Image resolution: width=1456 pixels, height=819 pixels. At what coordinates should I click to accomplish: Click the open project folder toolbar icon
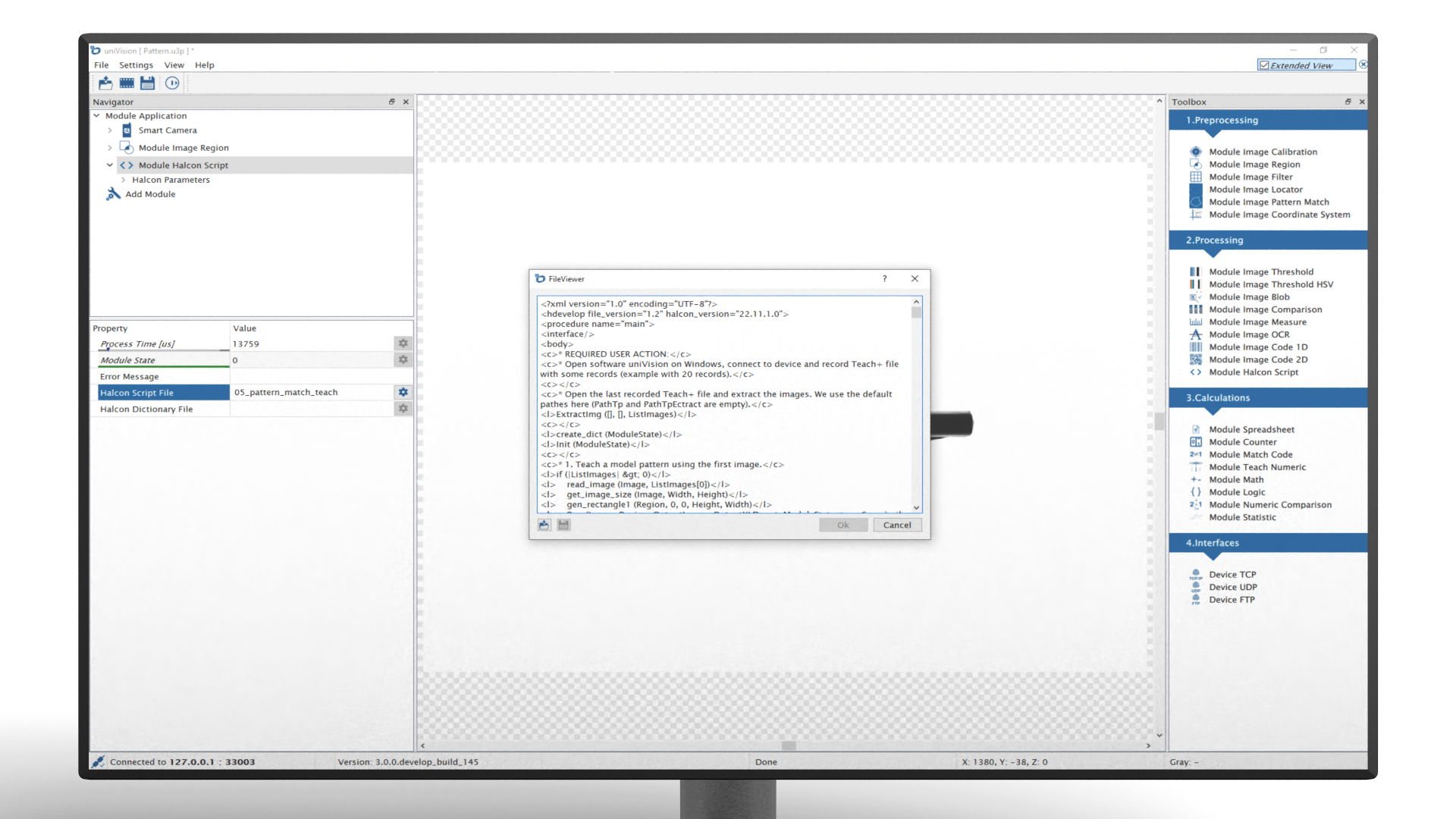pos(105,83)
